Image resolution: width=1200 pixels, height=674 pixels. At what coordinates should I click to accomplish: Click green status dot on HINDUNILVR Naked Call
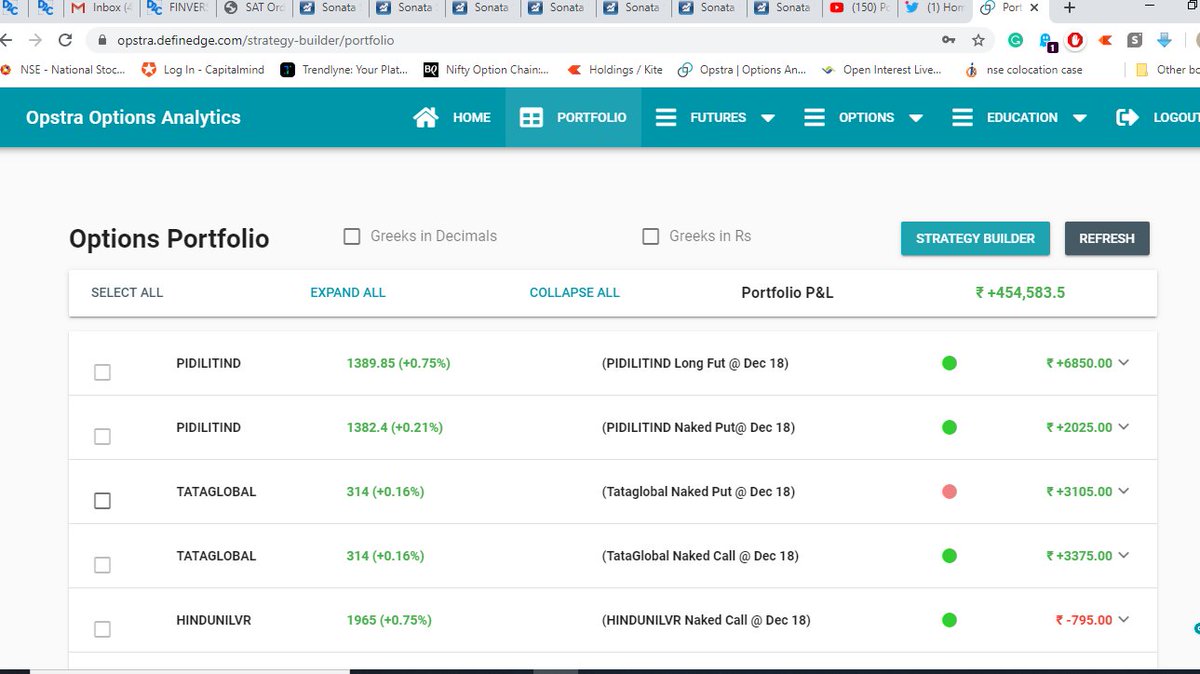949,620
